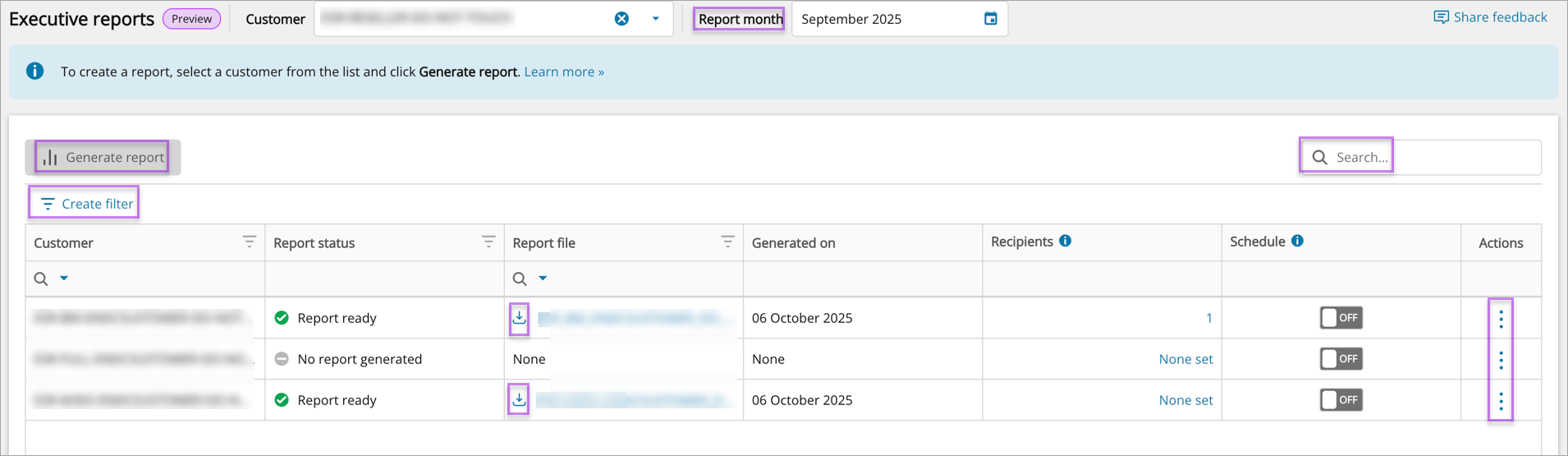The height and width of the screenshot is (456, 1568).
Task: Open Report file column search options dropdown
Action: tap(543, 279)
